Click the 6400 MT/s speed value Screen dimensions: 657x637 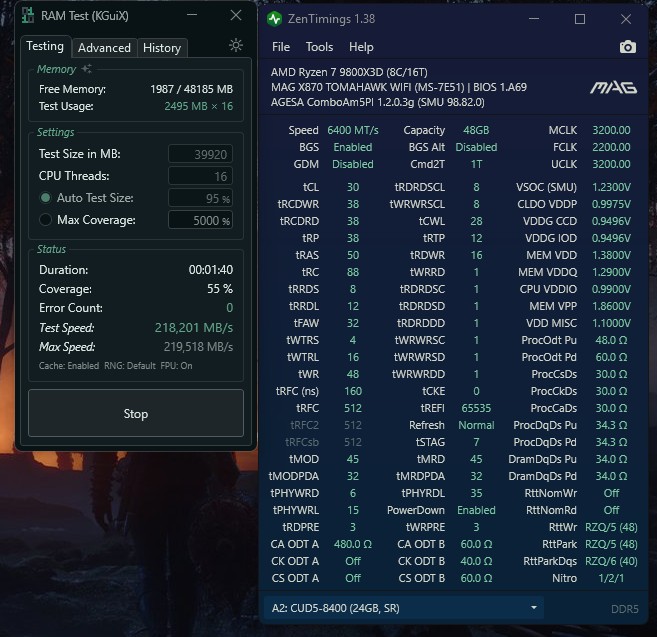coord(353,130)
